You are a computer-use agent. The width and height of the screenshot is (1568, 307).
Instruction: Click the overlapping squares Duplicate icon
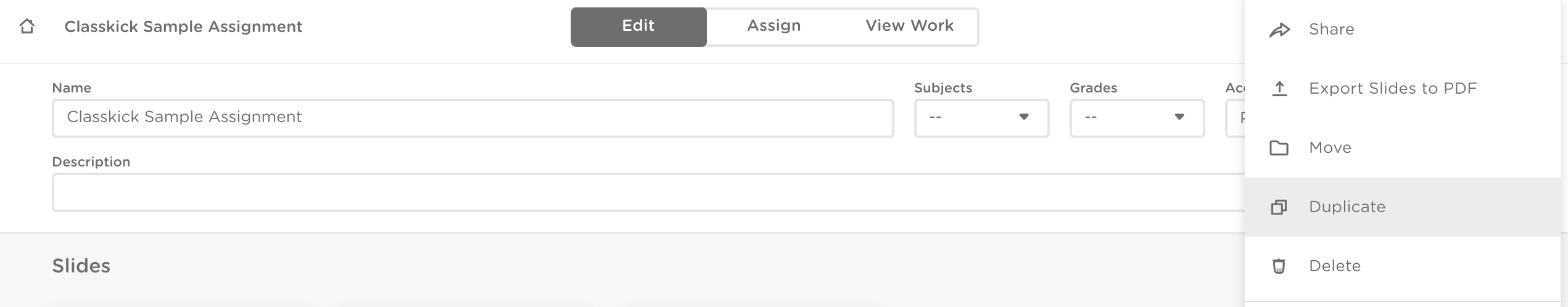[x=1279, y=207]
